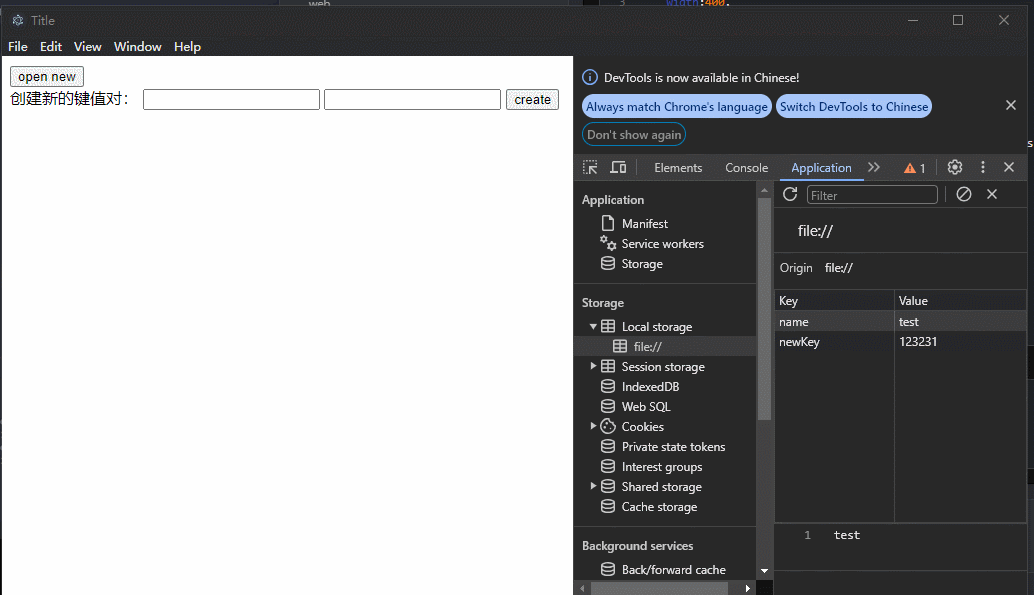Select Cookies in storage list

click(x=642, y=427)
